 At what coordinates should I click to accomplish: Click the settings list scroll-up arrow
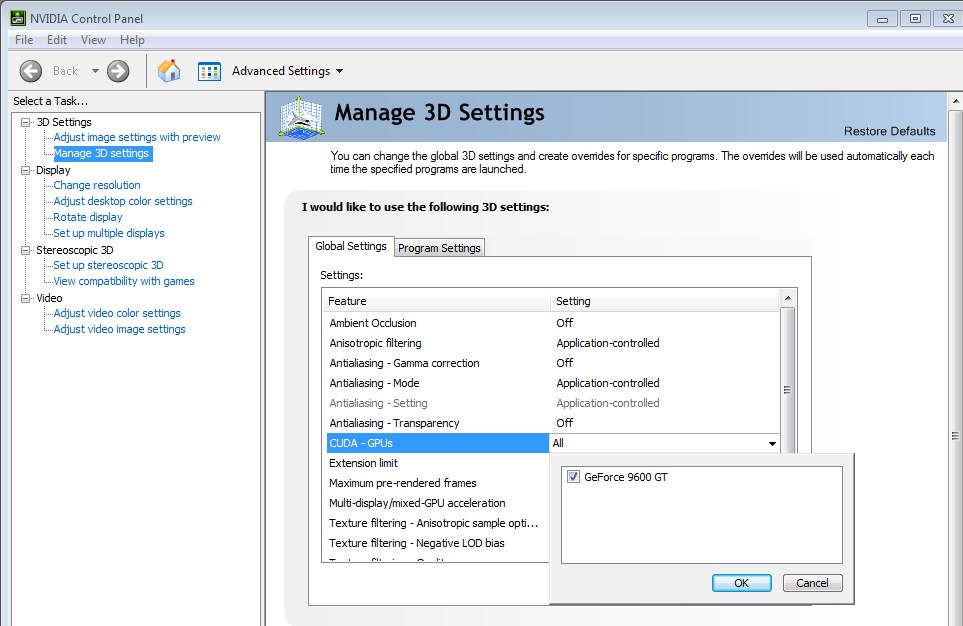(x=788, y=298)
